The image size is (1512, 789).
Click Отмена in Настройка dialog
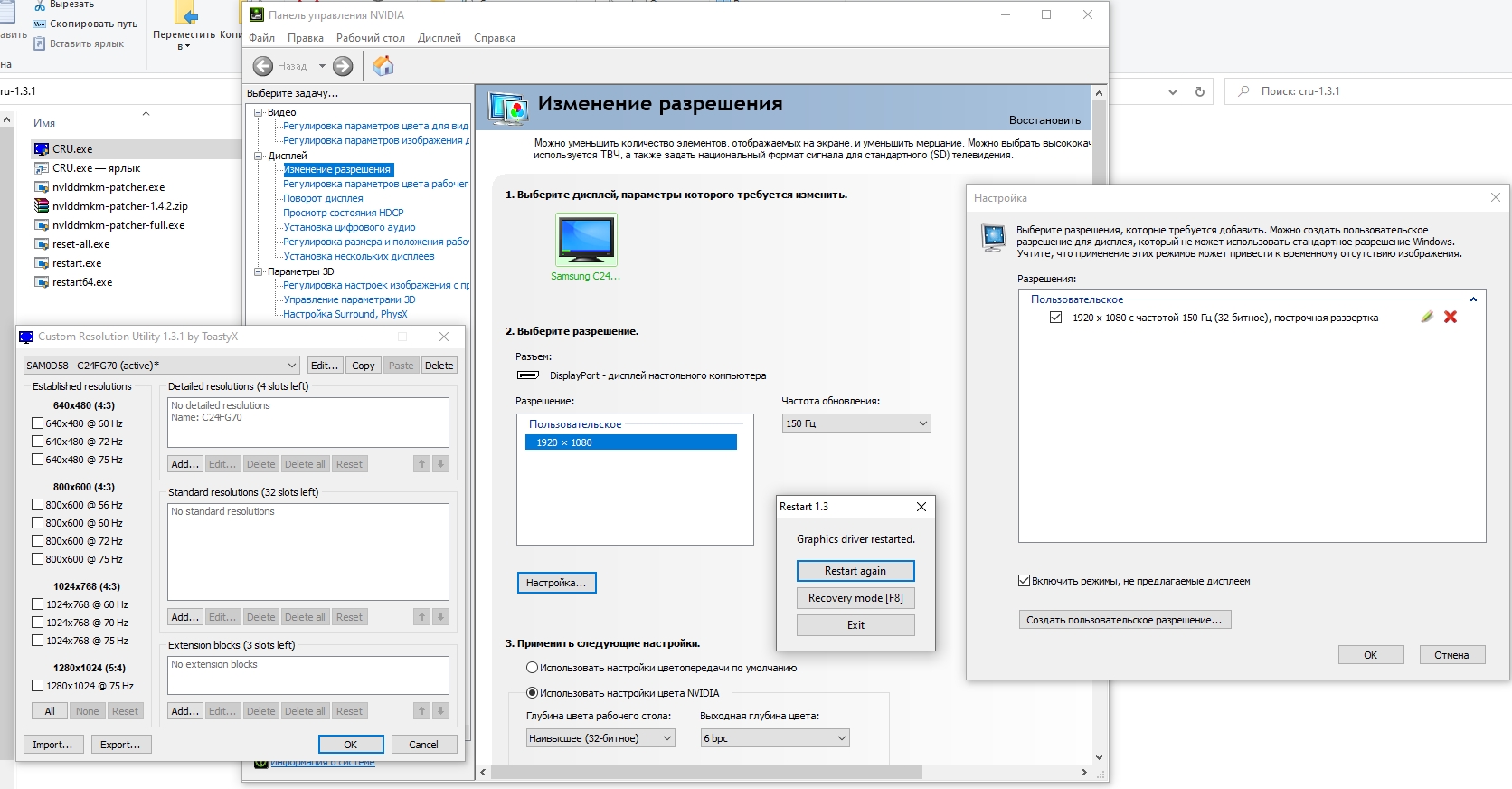1451,655
